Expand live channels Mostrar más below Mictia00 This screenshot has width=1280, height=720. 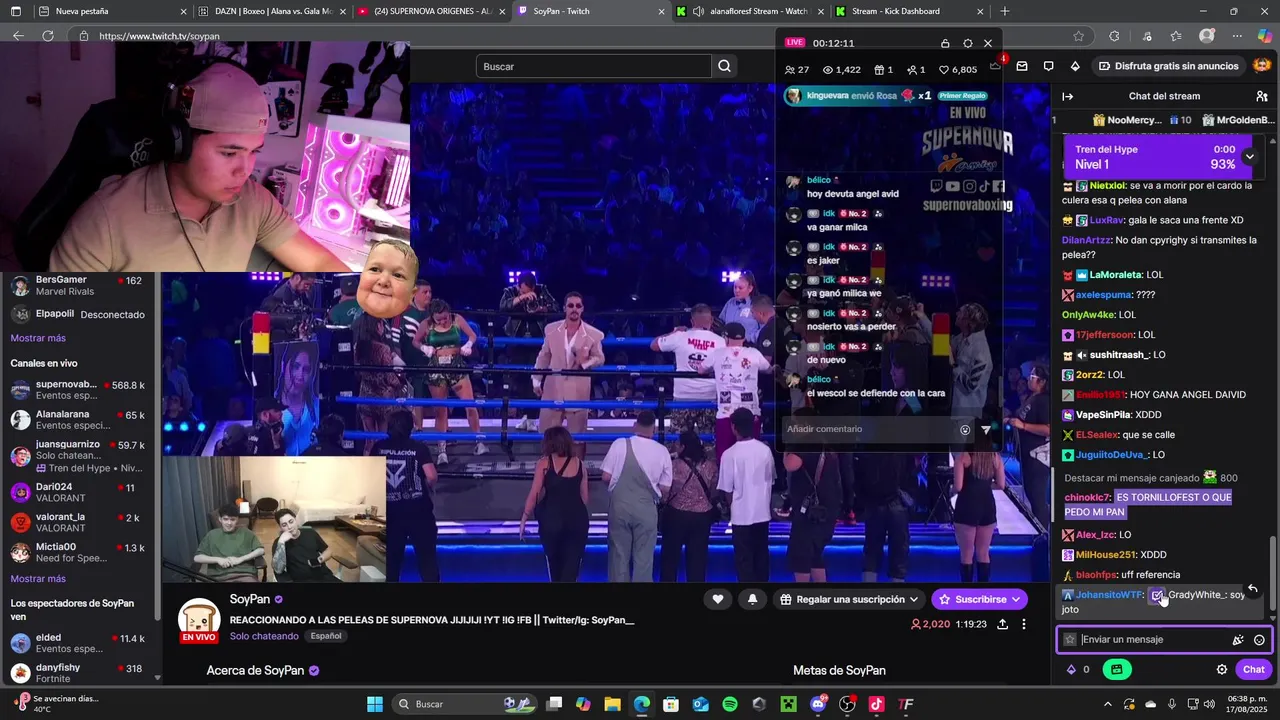coord(38,578)
